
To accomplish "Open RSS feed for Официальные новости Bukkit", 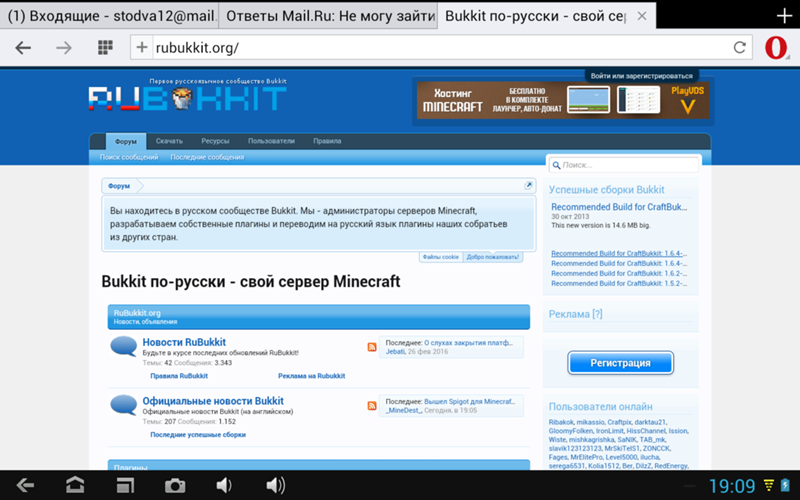I will coord(371,406).
